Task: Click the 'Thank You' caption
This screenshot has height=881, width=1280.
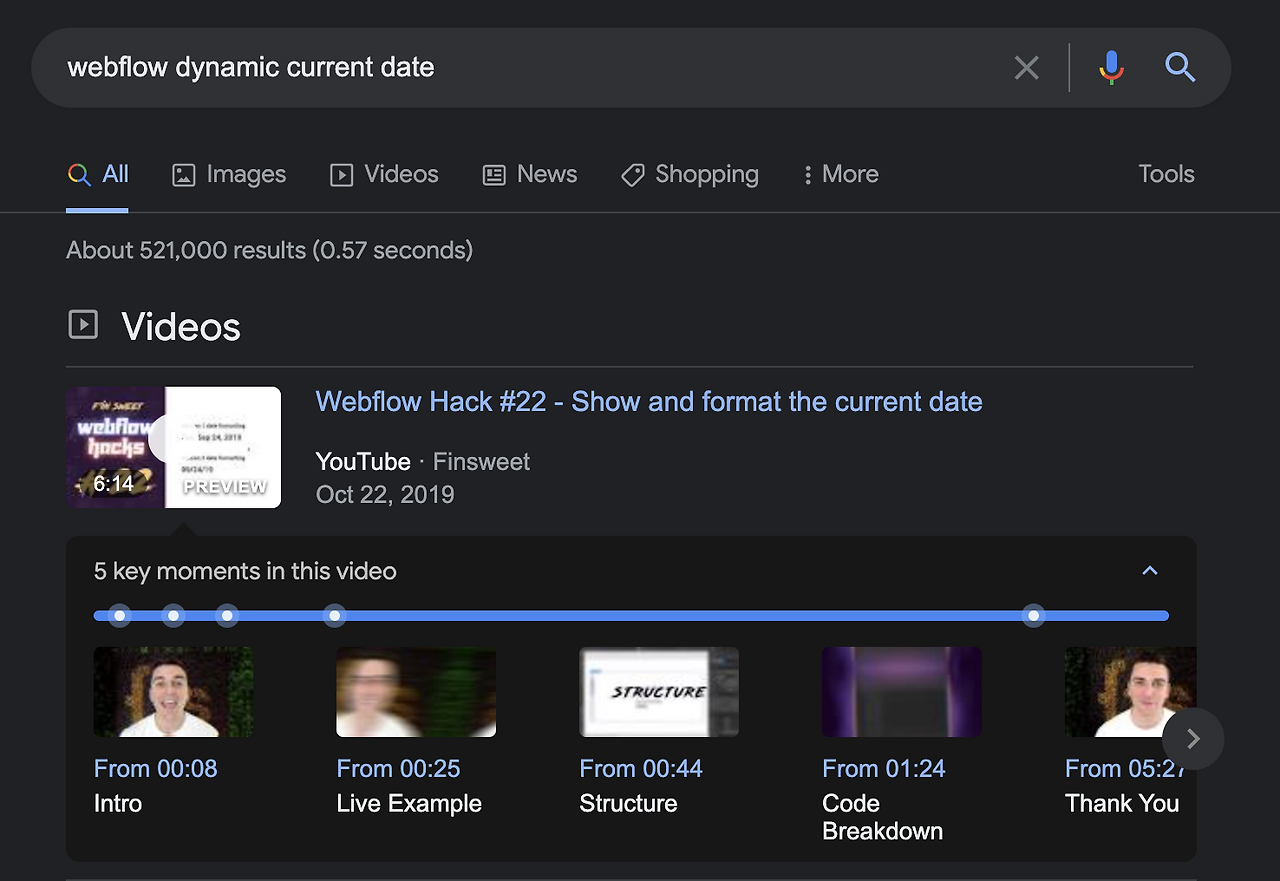Action: tap(1122, 804)
